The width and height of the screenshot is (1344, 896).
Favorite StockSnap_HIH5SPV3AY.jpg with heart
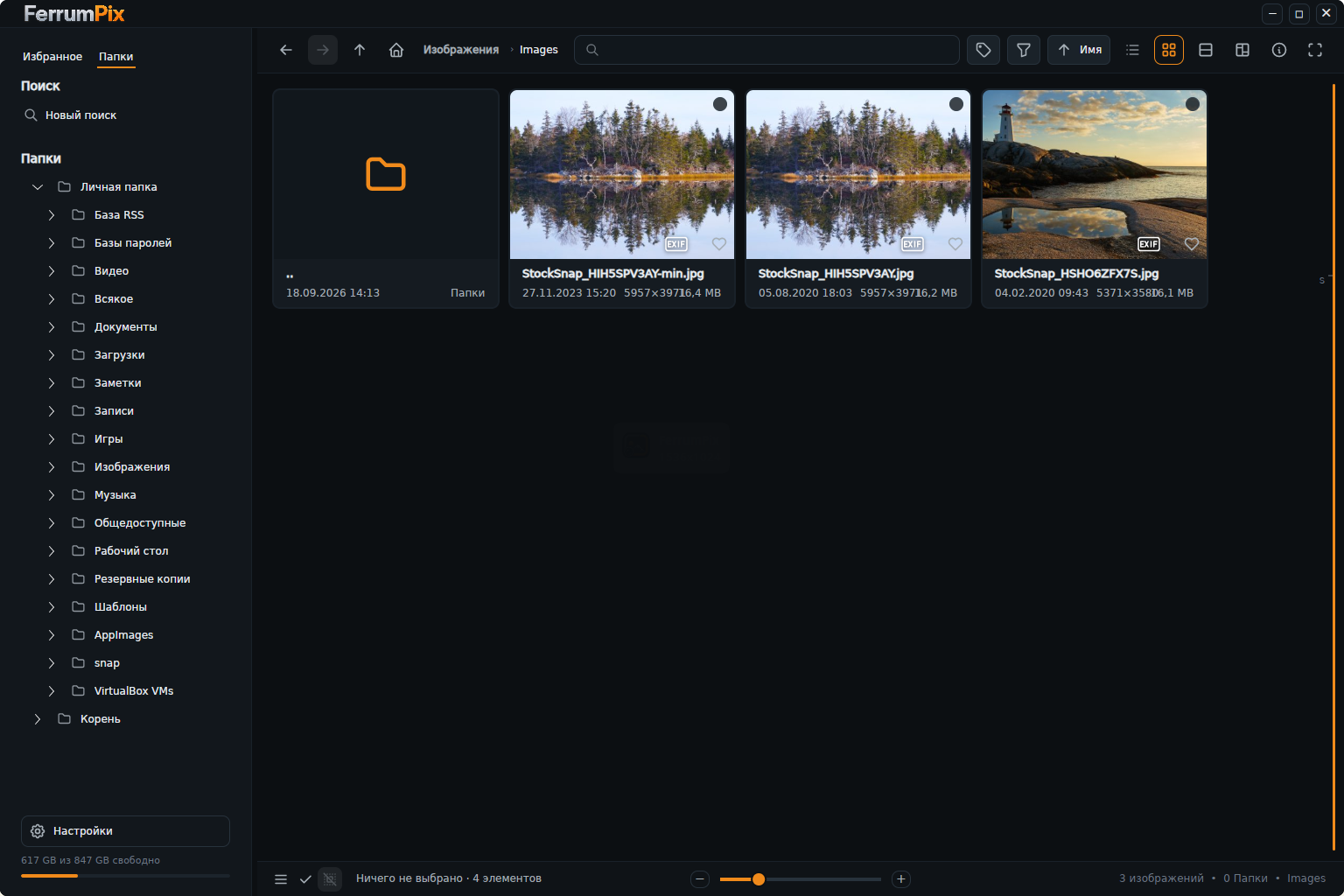955,244
